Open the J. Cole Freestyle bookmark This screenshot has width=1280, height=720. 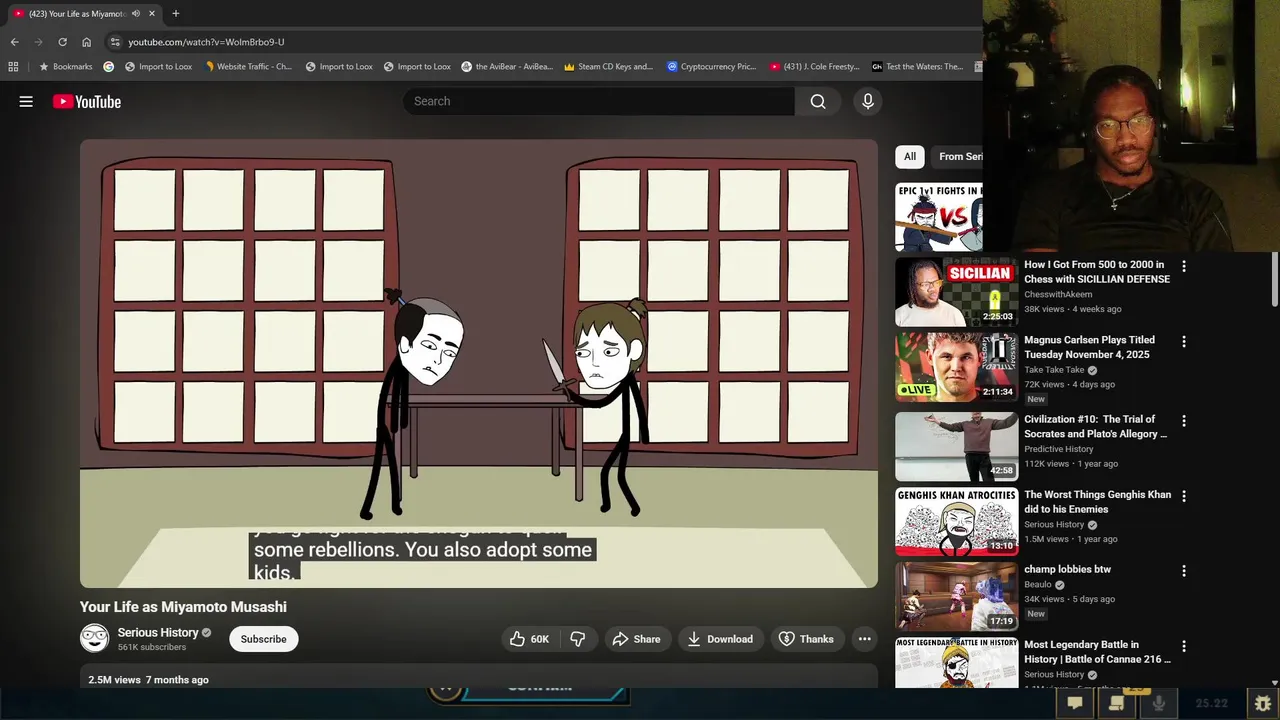click(x=814, y=67)
